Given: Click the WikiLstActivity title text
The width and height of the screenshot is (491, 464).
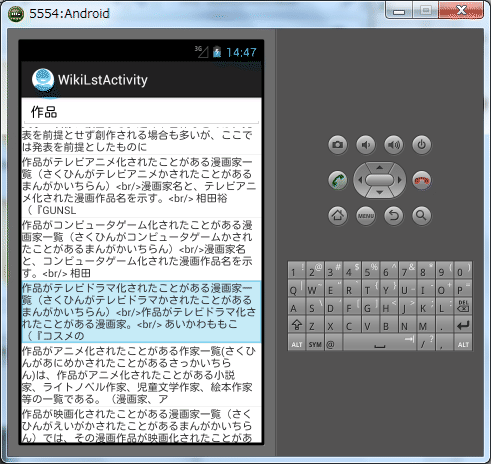Looking at the screenshot, I should (103, 80).
